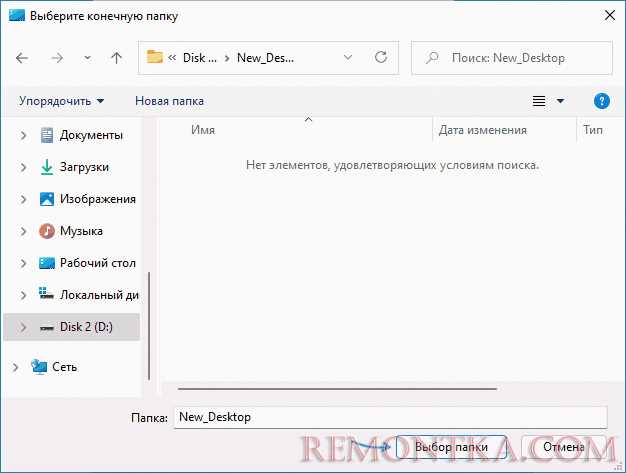Image resolution: width=626 pixels, height=473 pixels.
Task: Click the Сеть network icon
Action: (39, 366)
